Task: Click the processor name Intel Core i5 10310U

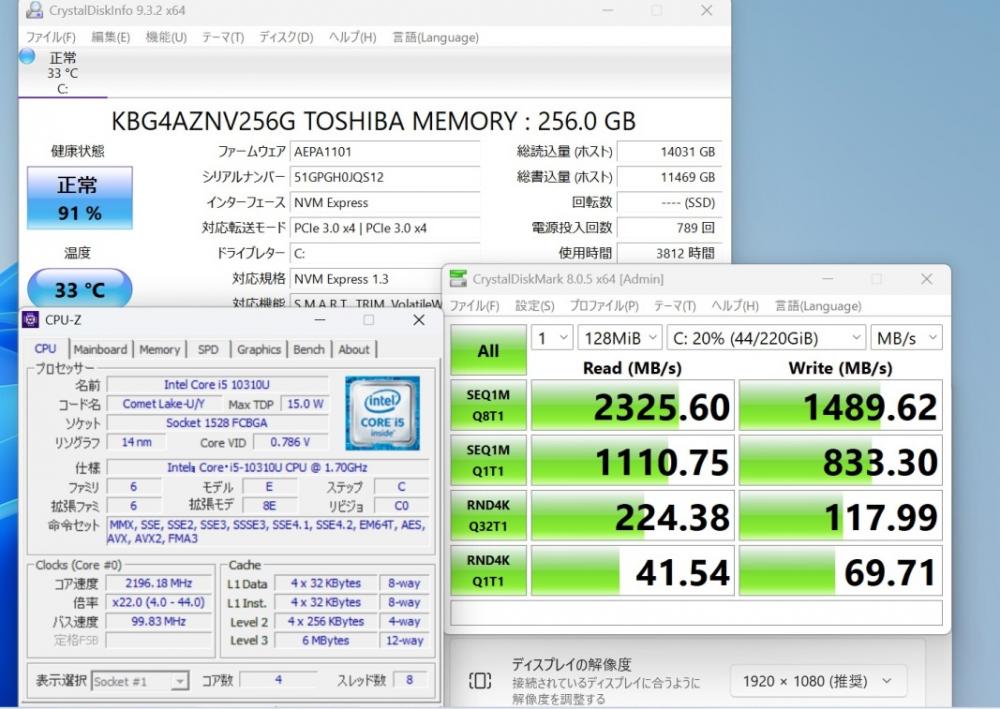Action: (x=217, y=384)
